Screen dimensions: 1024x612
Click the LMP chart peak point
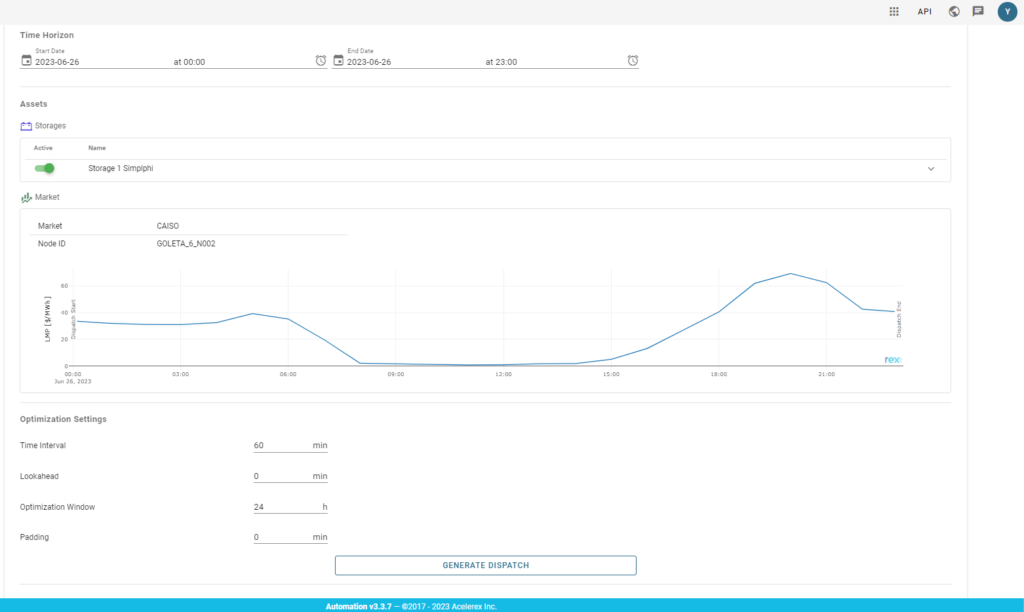point(791,273)
